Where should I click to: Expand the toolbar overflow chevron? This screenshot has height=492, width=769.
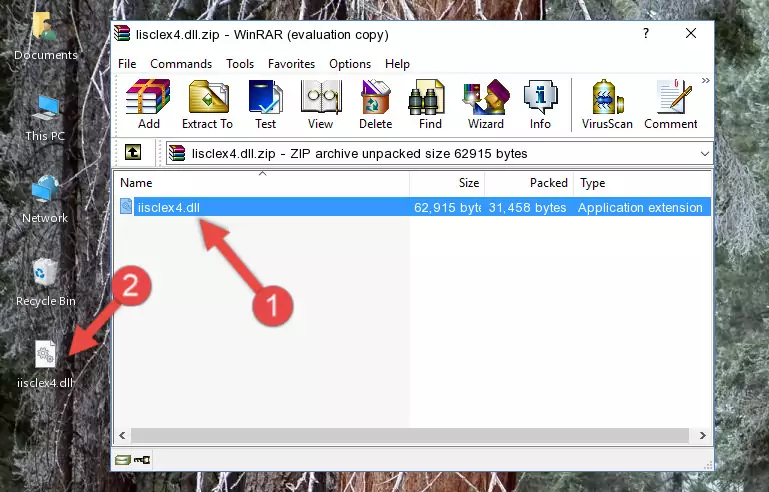click(705, 80)
